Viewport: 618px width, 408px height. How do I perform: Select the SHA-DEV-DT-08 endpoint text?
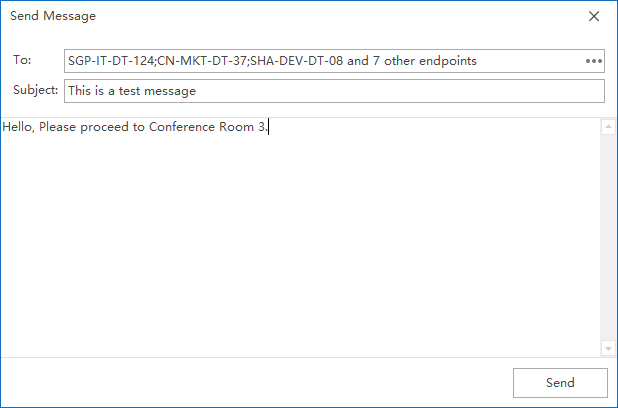pos(296,61)
